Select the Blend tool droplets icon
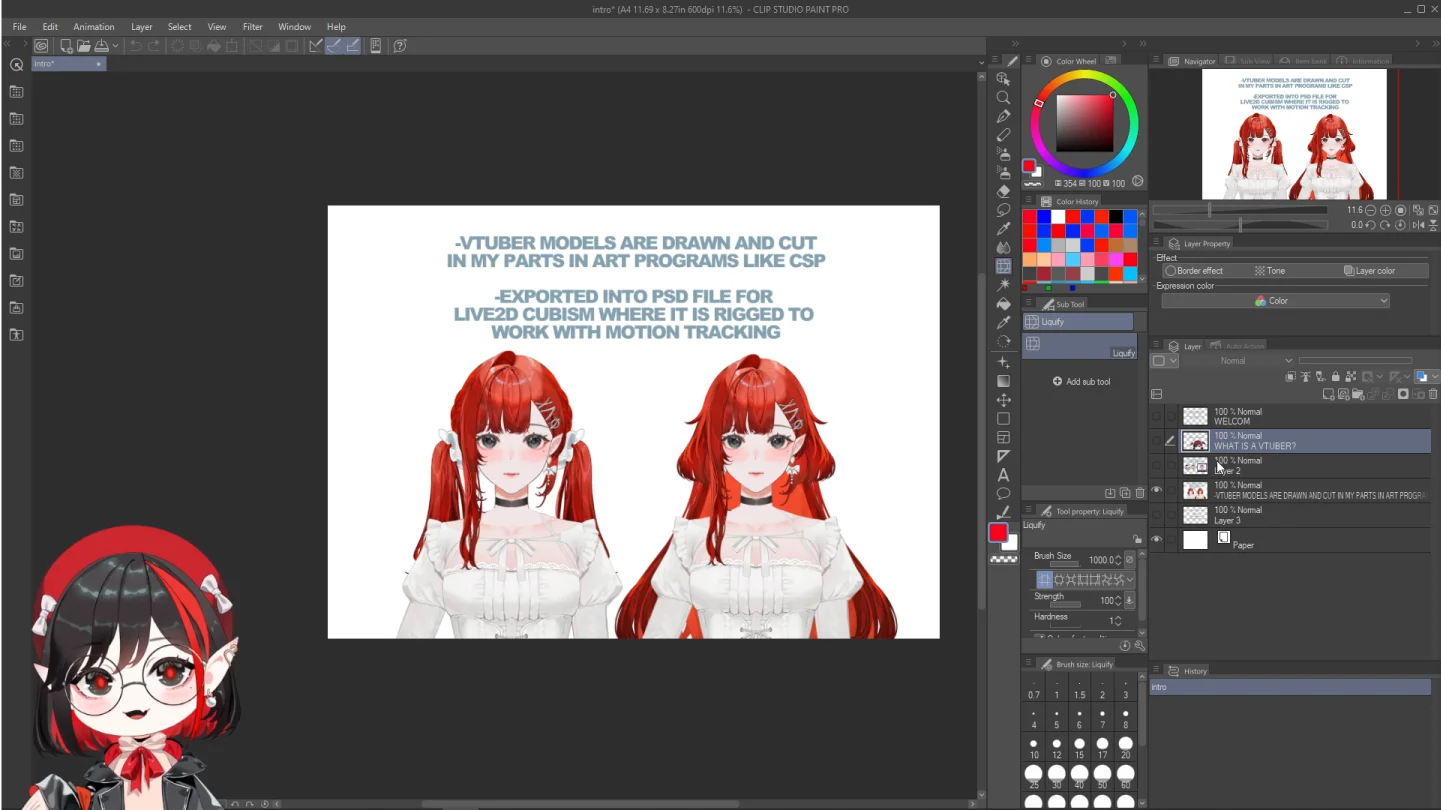Screen dimensions: 1441x810 coord(1003,248)
